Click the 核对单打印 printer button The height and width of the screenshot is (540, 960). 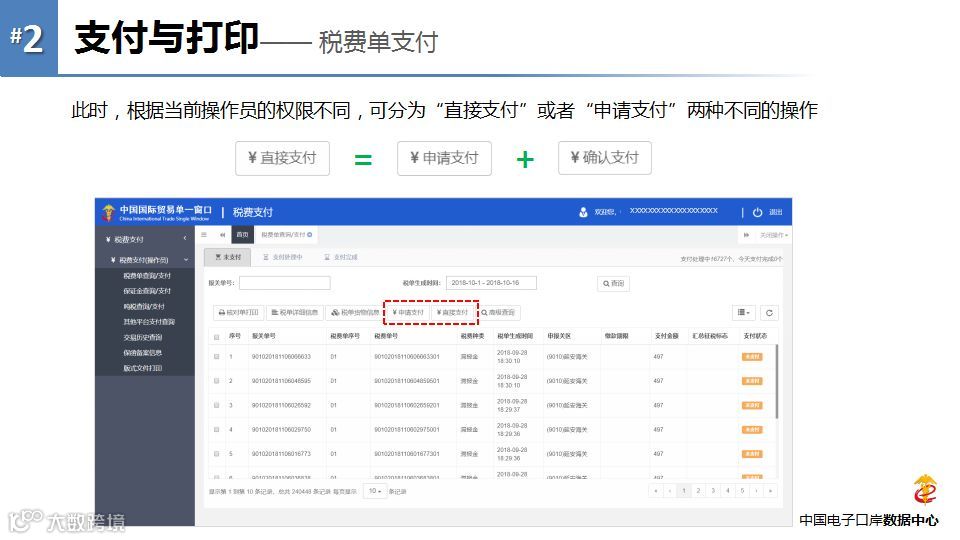point(238,313)
